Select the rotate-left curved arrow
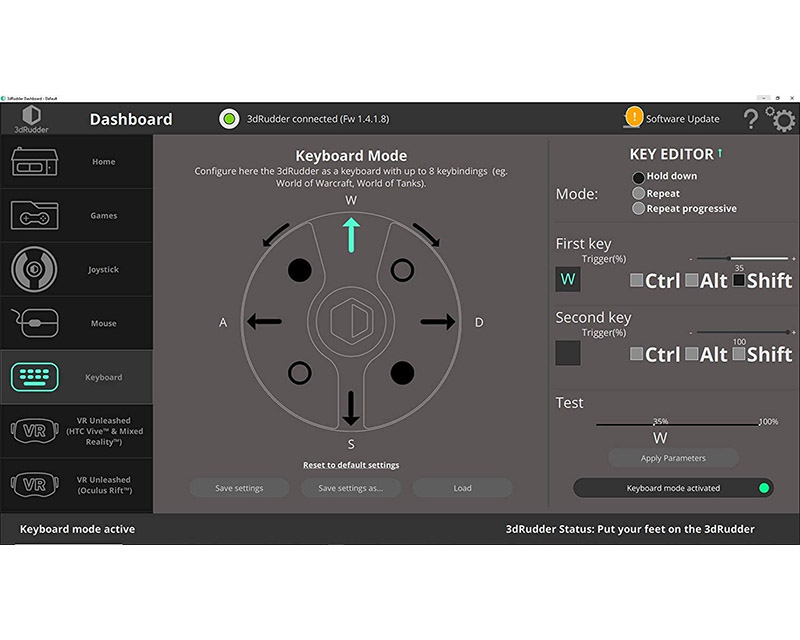800x640 pixels. coord(276,235)
